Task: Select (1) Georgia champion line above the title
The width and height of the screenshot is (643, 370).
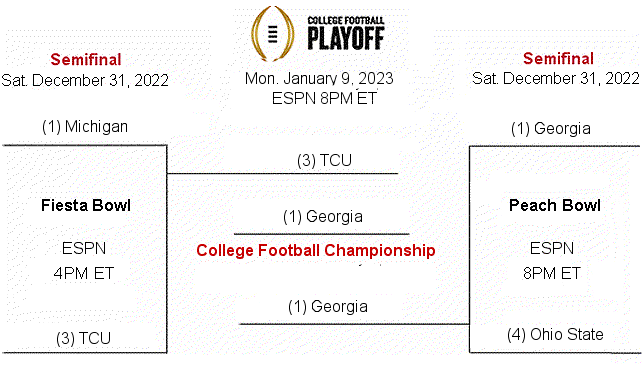Action: click(x=323, y=217)
